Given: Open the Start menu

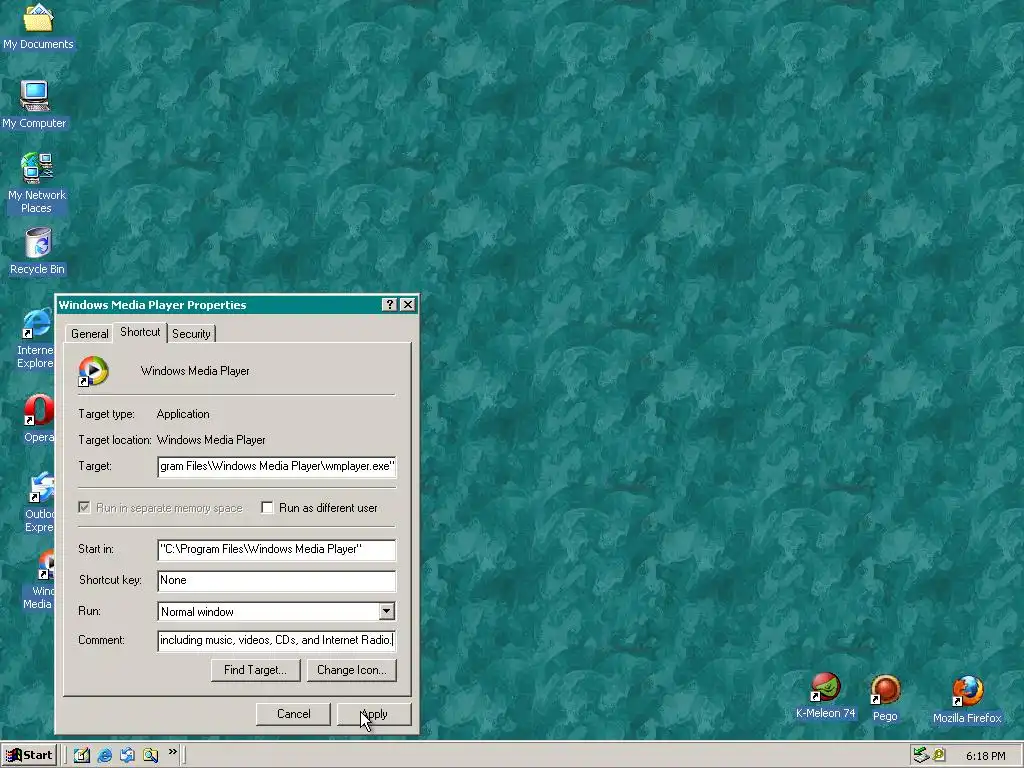Looking at the screenshot, I should click(x=29, y=755).
